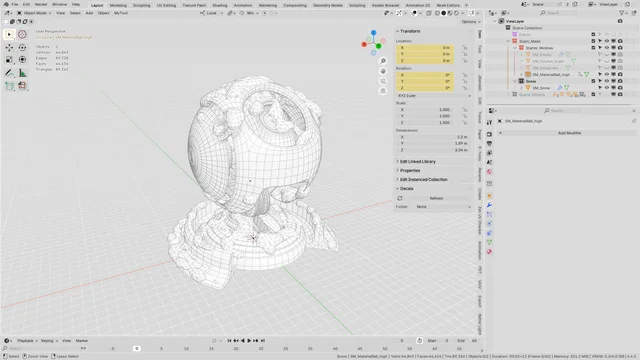Select the Move tool in toolbar

point(9,48)
